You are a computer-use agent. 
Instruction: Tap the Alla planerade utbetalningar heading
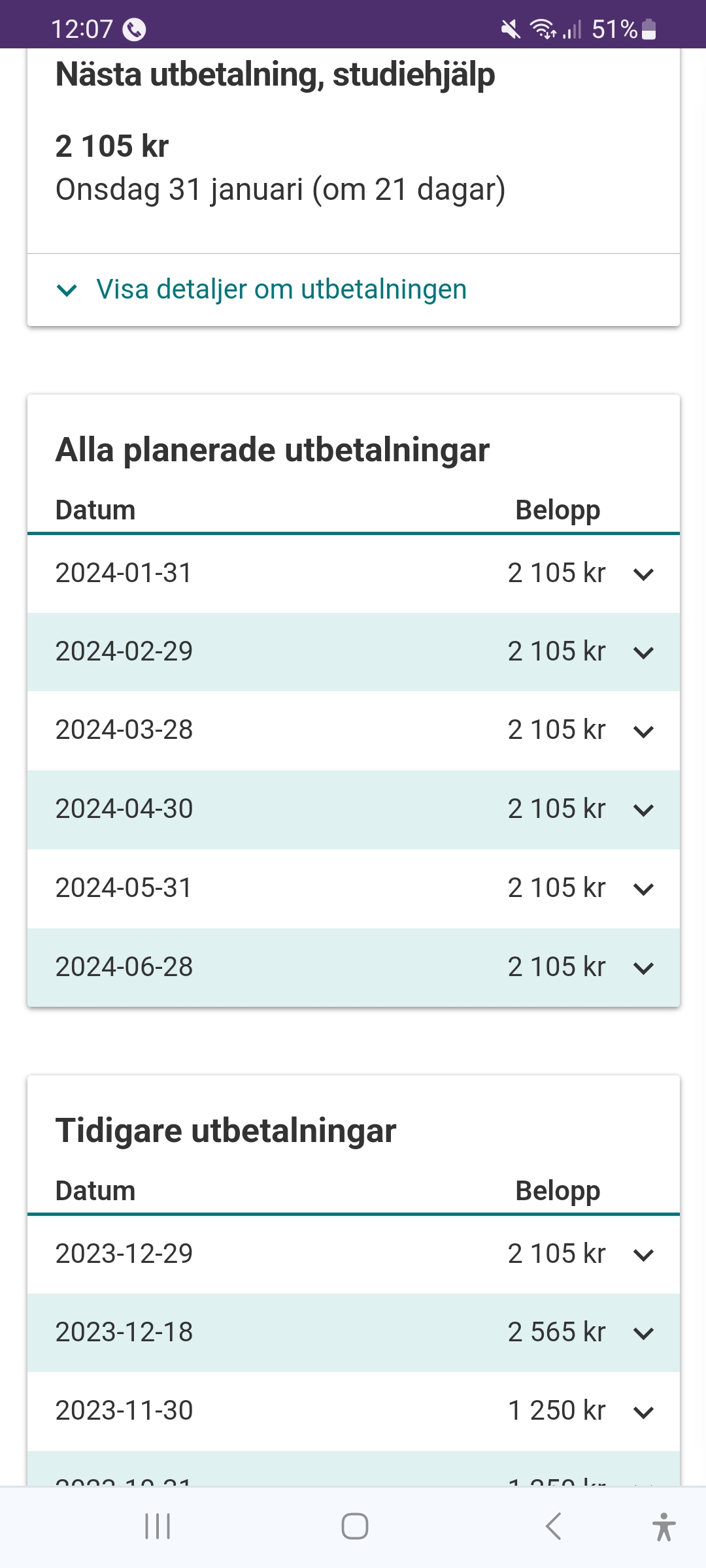click(x=273, y=450)
